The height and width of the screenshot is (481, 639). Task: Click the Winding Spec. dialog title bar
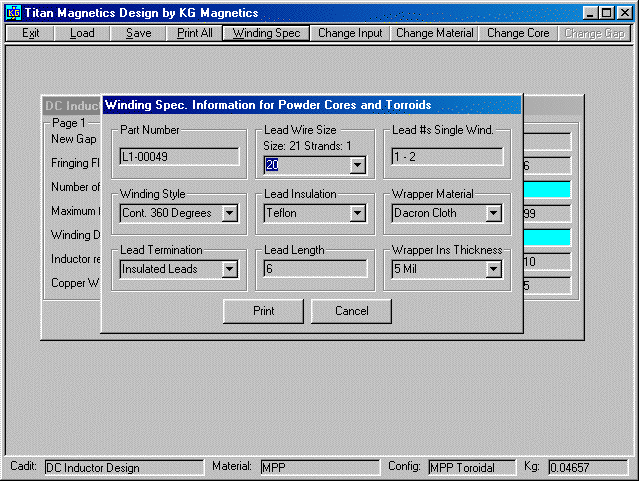click(312, 105)
